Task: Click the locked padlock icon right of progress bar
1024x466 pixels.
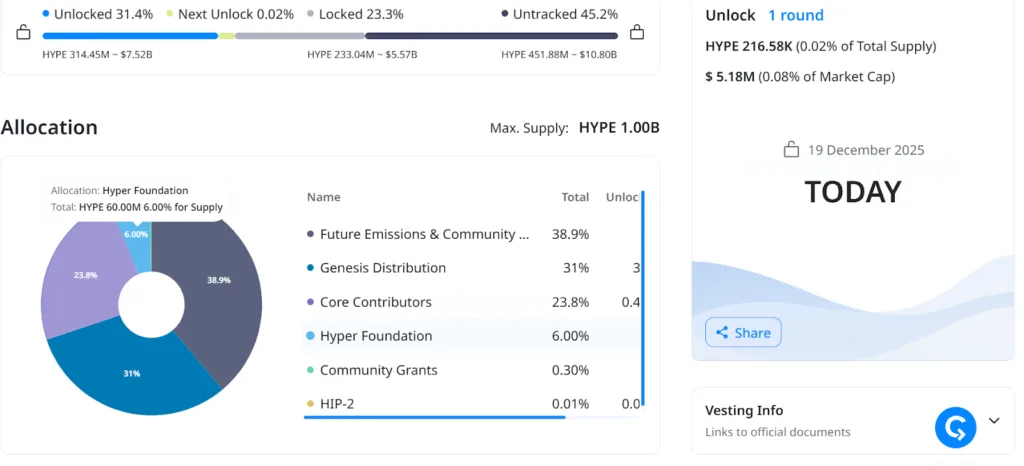Action: [636, 33]
